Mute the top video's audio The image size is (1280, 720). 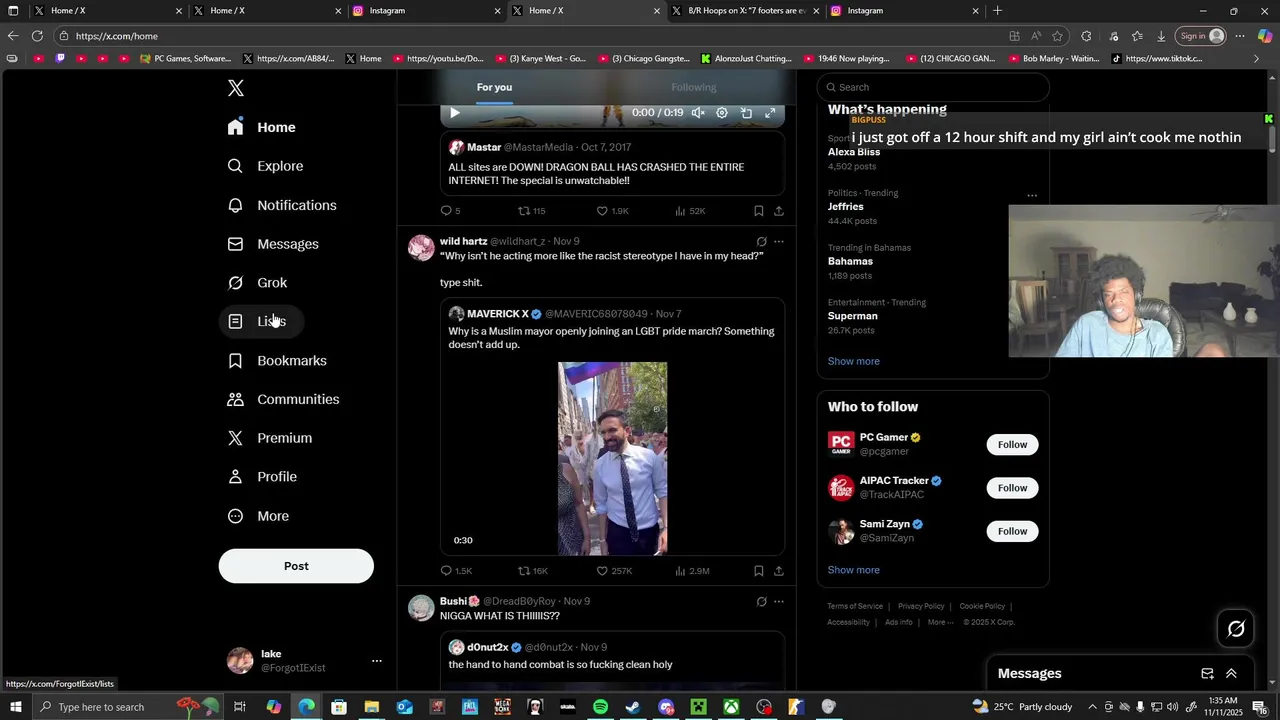tap(698, 113)
